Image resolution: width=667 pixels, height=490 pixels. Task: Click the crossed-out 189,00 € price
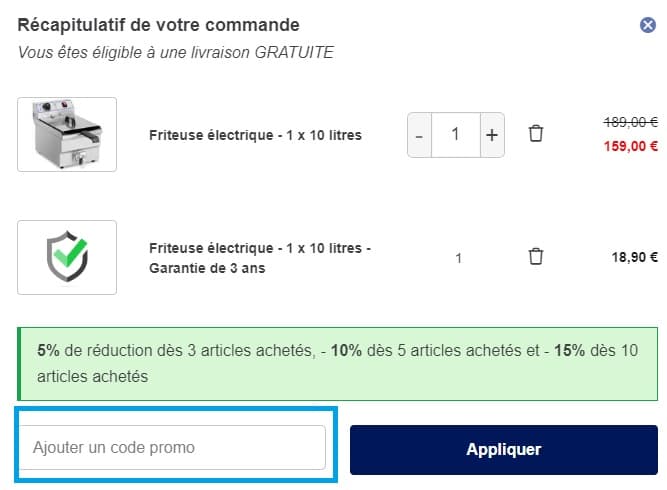pyautogui.click(x=630, y=122)
